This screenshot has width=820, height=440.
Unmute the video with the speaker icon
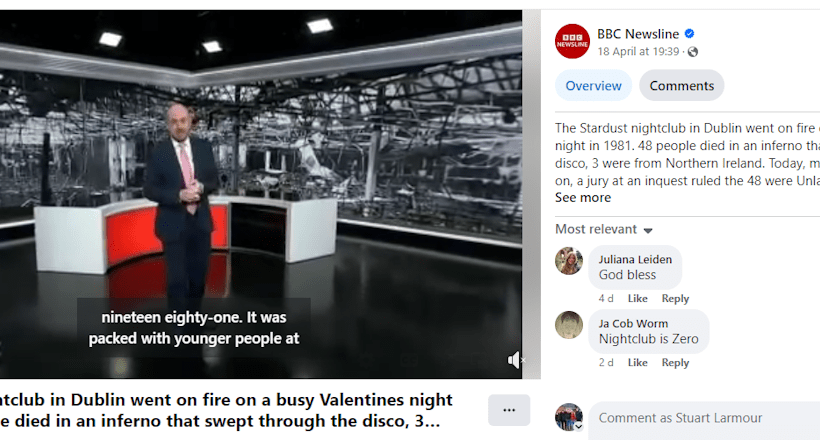coord(515,360)
